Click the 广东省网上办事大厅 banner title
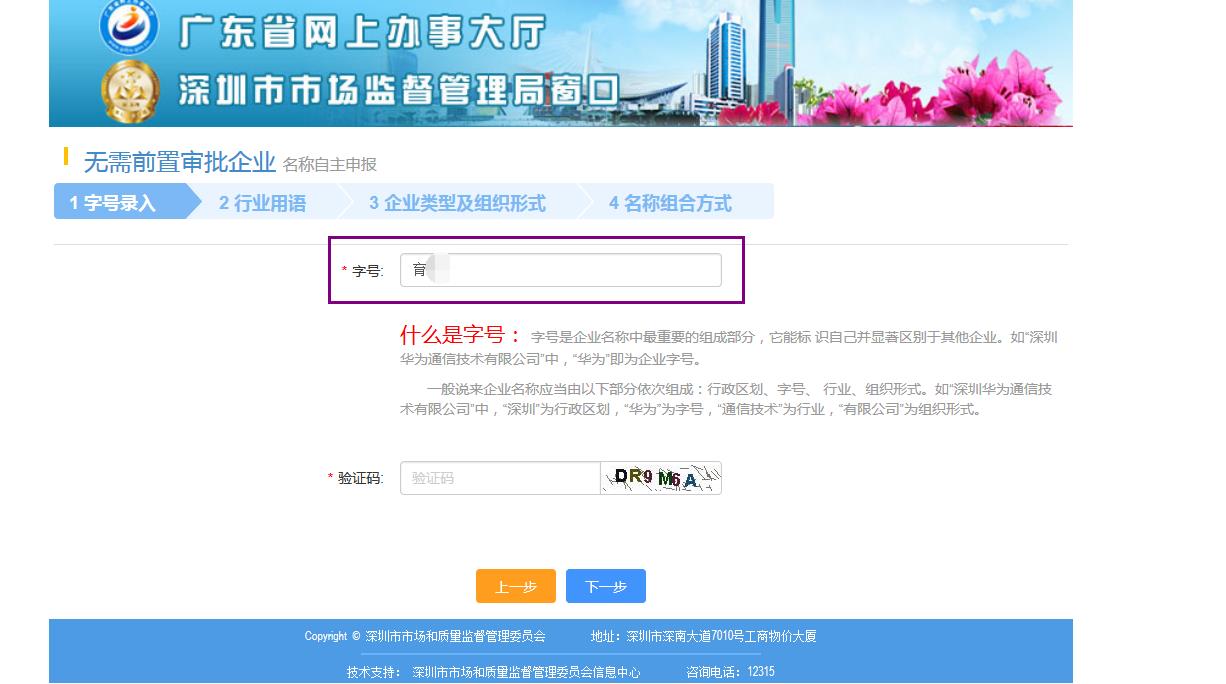 click(x=362, y=32)
